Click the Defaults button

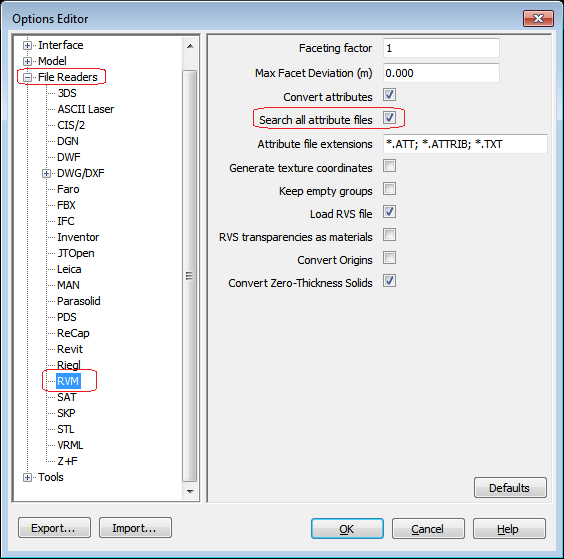pyautogui.click(x=510, y=488)
